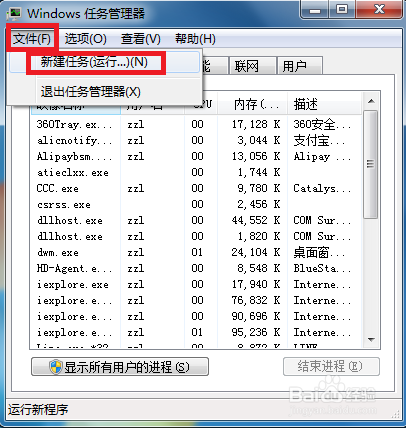Viewport: 406px width, 428px height.
Task: Click the 运行新程序 status bar text
Action: pos(38,410)
